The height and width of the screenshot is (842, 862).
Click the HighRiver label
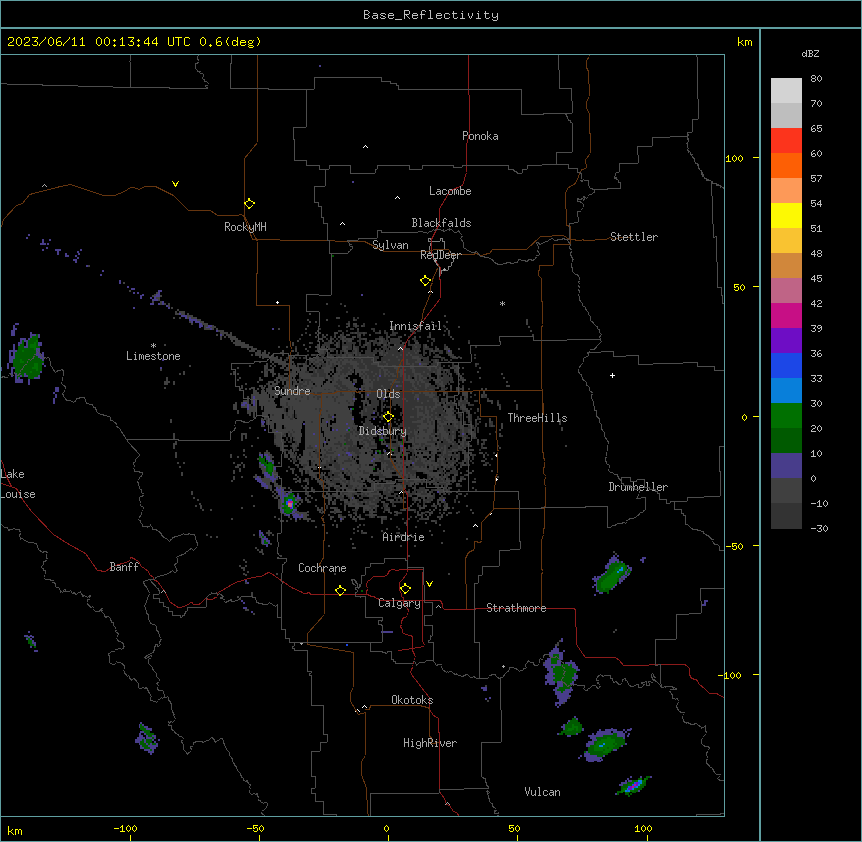430,743
